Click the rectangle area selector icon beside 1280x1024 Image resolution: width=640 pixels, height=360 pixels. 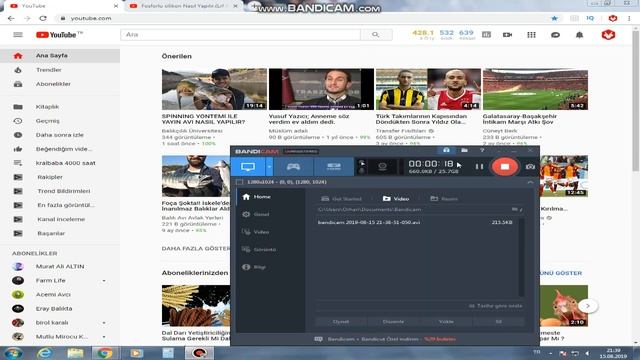[x=240, y=182]
